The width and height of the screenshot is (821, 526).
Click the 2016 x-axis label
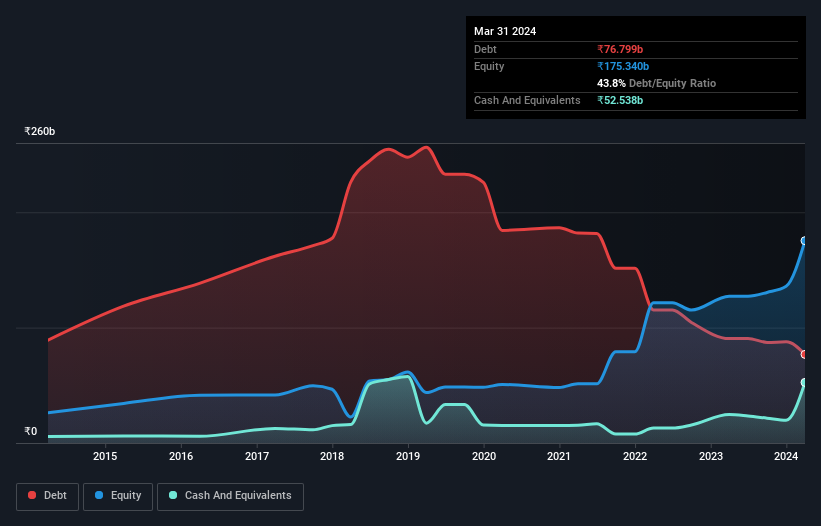click(x=181, y=456)
